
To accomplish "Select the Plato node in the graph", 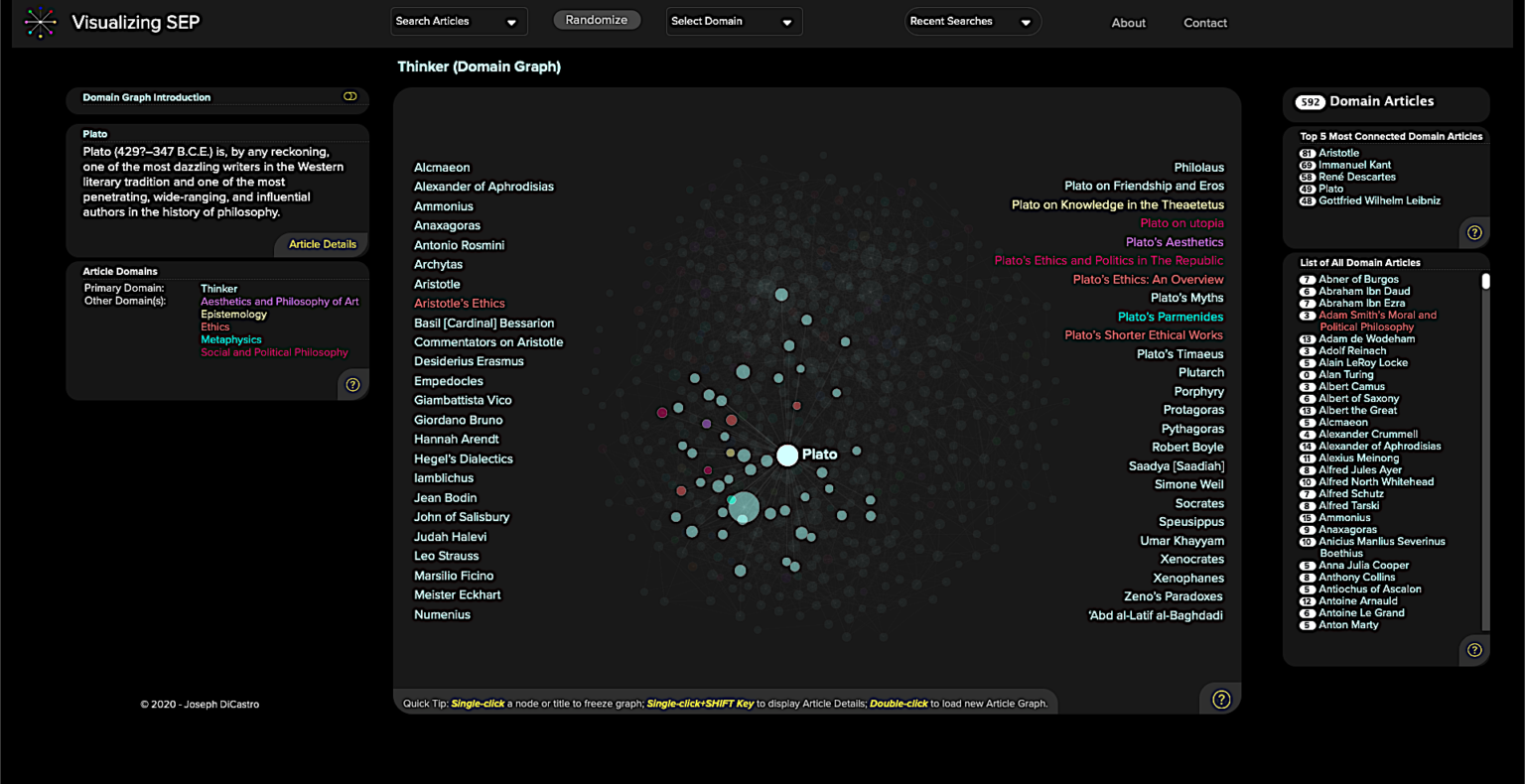I will pos(787,455).
